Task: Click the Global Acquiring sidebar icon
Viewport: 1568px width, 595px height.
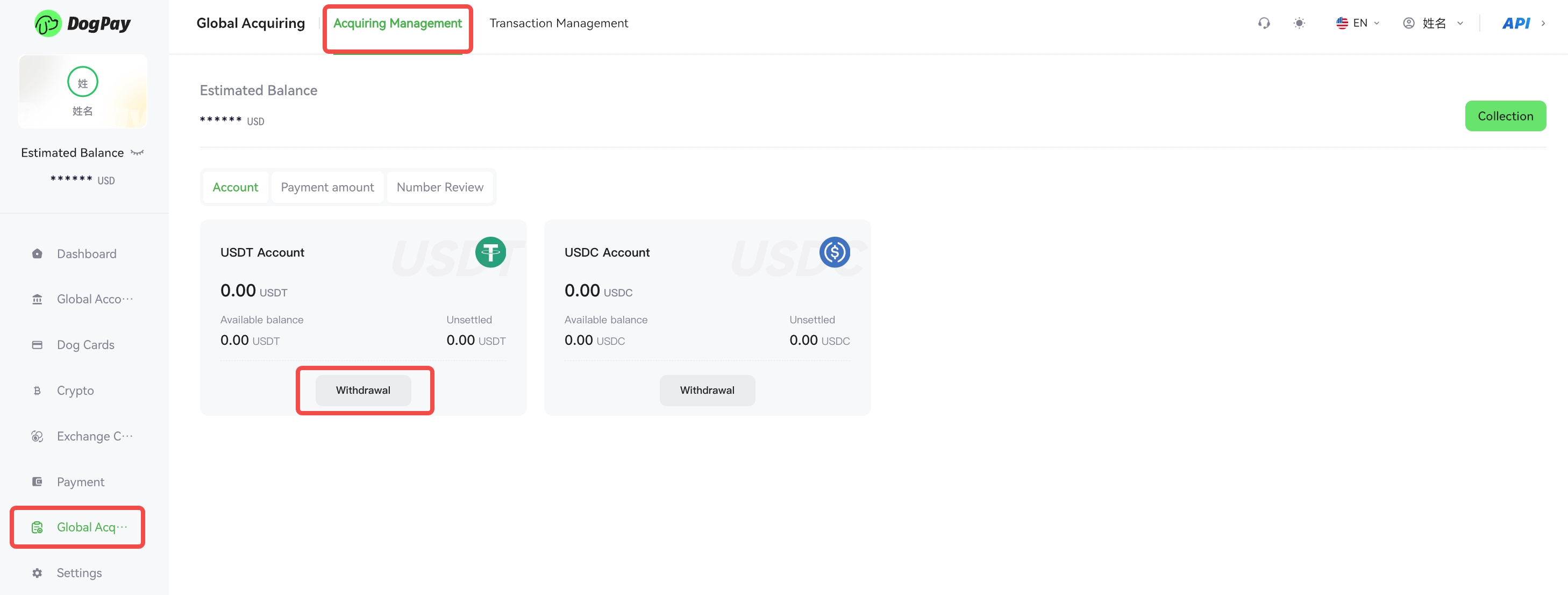Action: pyautogui.click(x=37, y=527)
